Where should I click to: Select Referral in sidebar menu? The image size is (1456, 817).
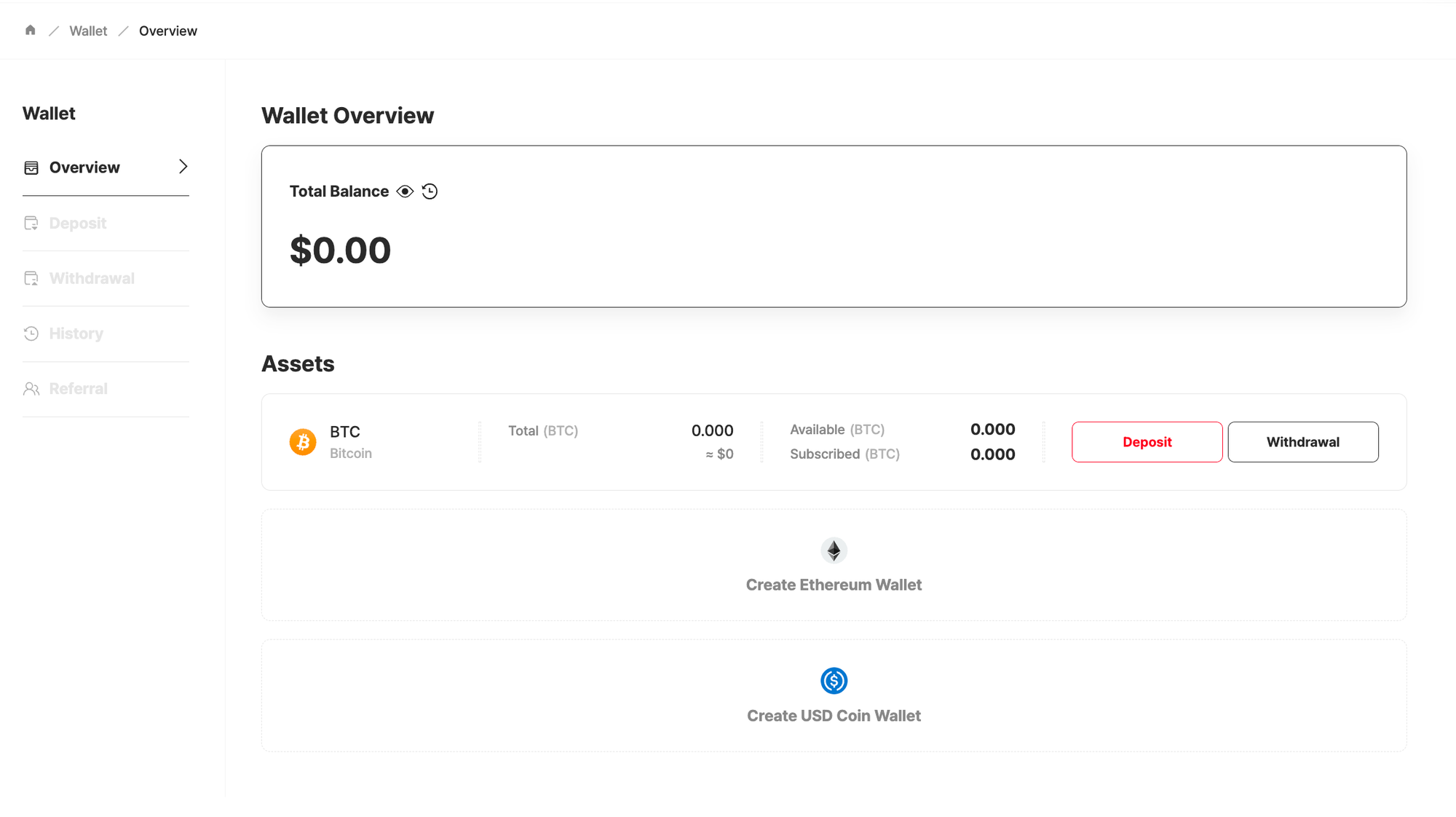pyautogui.click(x=78, y=389)
